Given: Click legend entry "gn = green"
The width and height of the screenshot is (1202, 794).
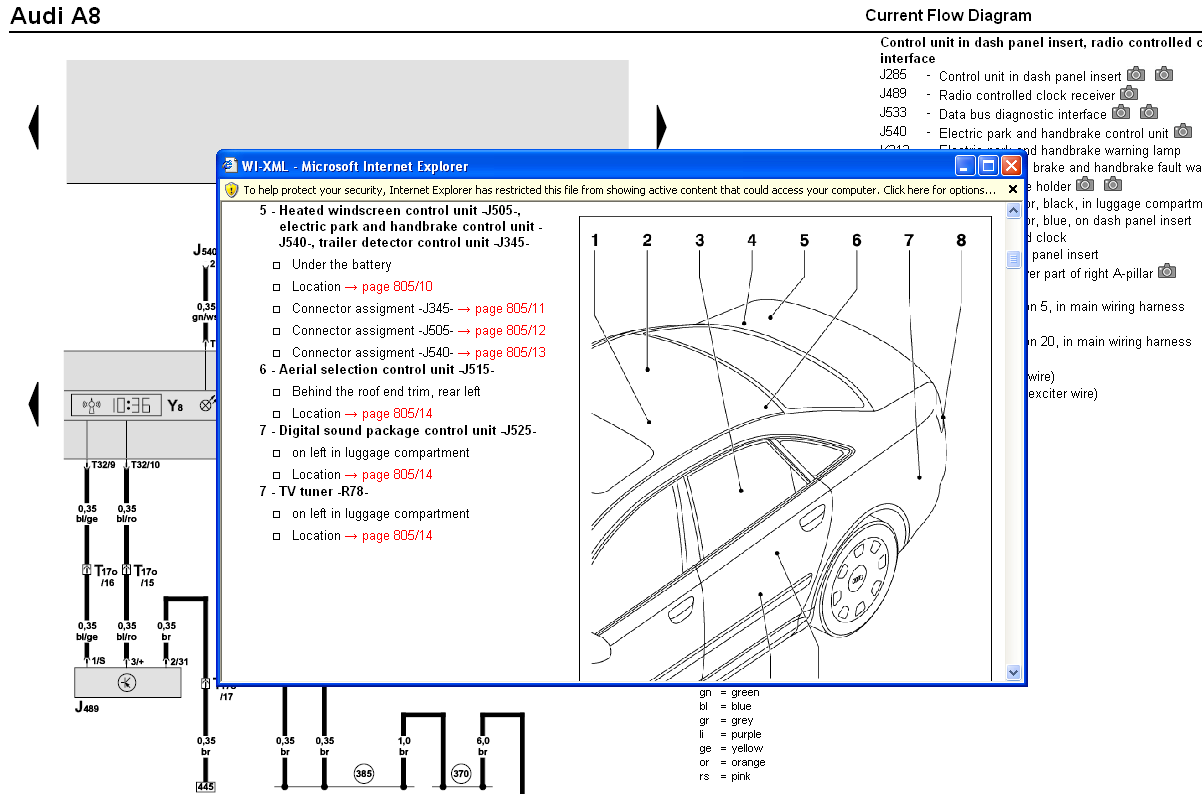Looking at the screenshot, I should pos(729,692).
